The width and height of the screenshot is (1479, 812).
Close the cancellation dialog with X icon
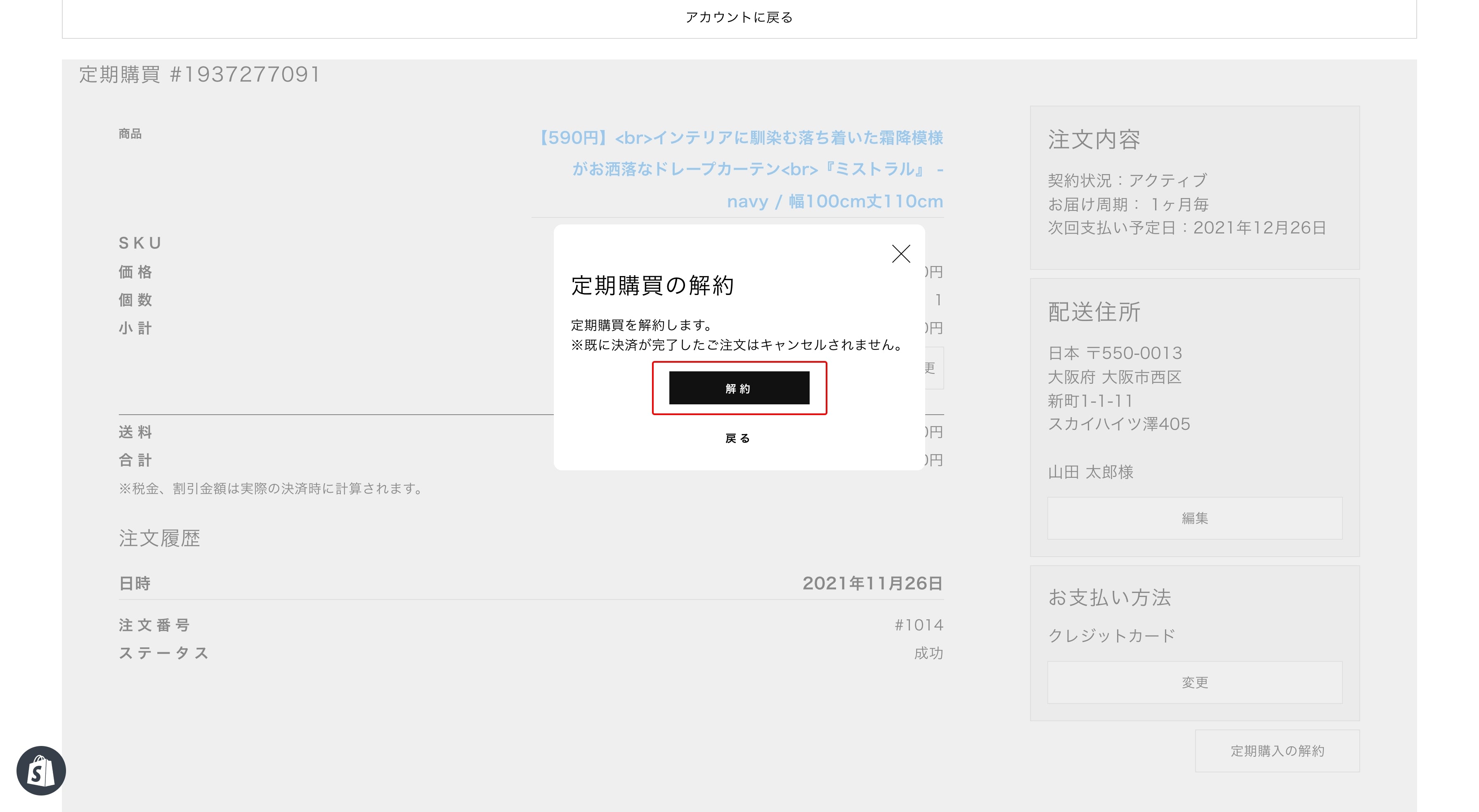(901, 253)
